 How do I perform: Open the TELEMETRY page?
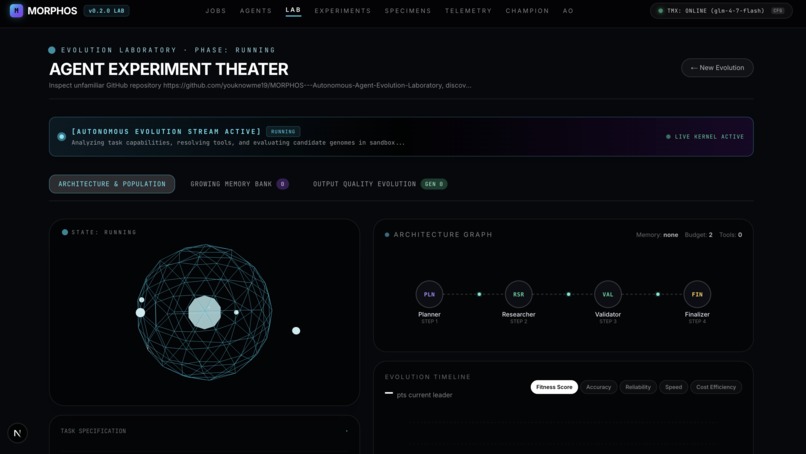[x=468, y=11]
